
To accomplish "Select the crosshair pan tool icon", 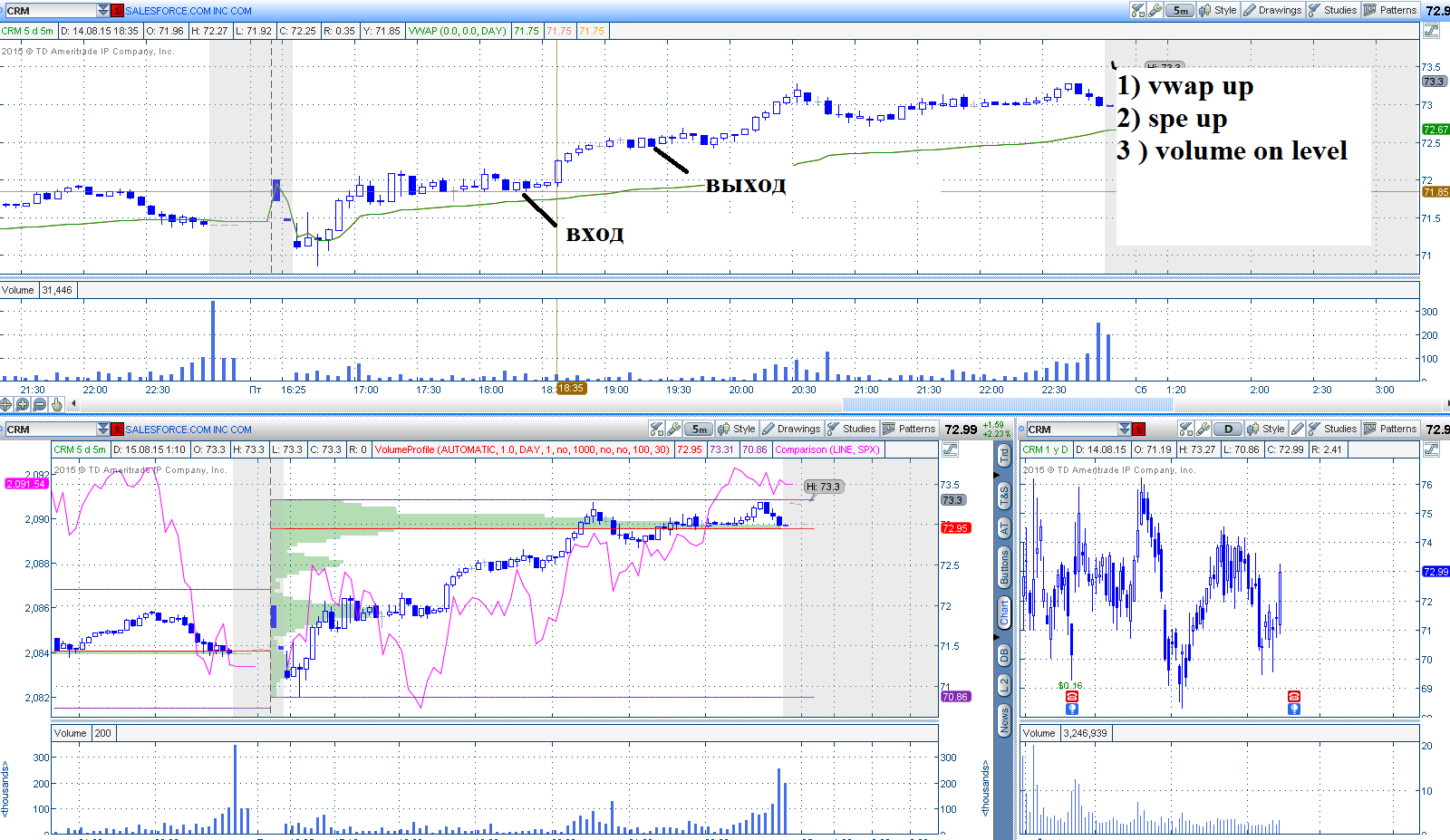I will click(6, 404).
